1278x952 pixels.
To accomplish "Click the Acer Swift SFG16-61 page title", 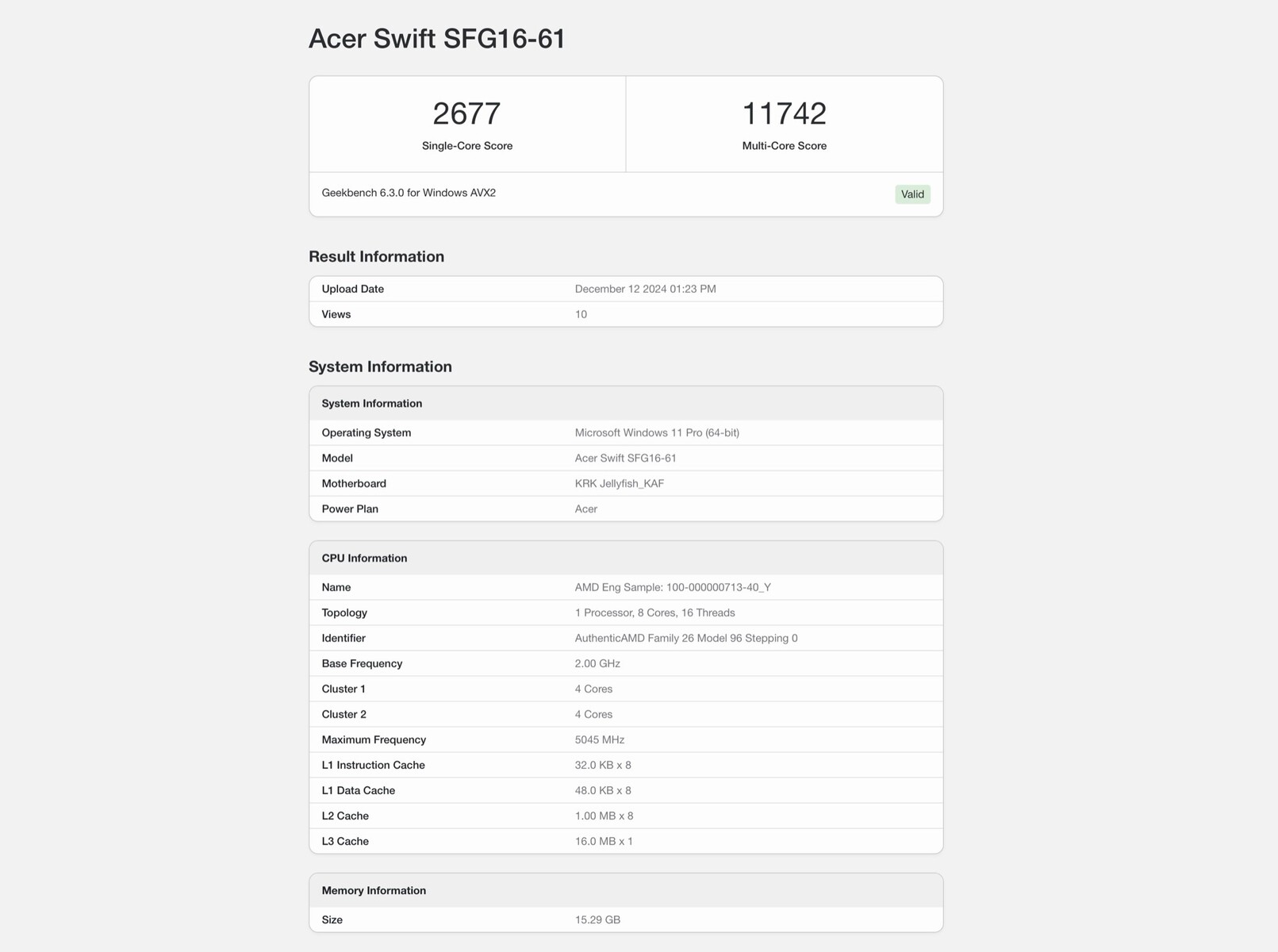I will [436, 38].
